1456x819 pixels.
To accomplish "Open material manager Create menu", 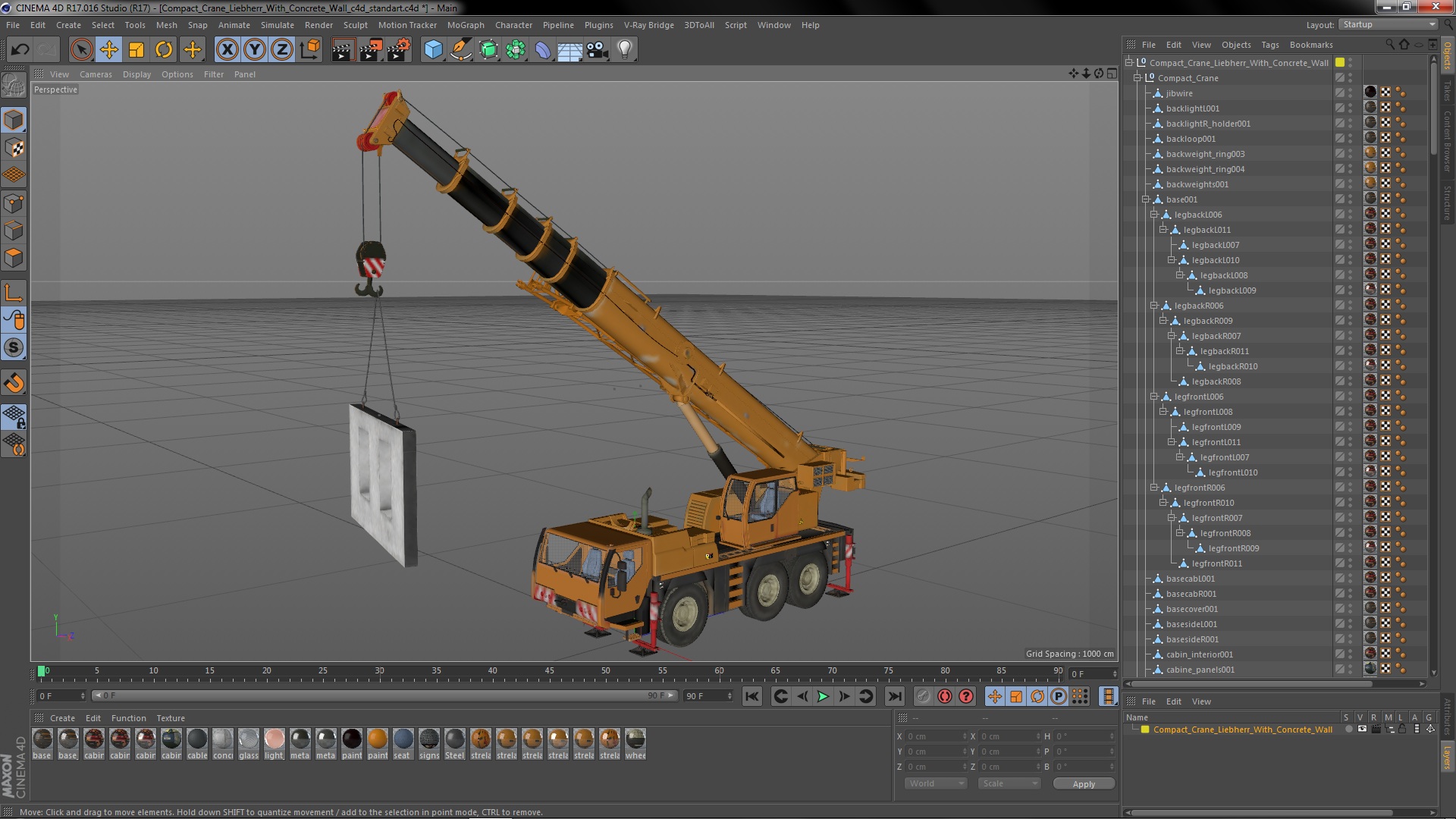I will [x=62, y=718].
